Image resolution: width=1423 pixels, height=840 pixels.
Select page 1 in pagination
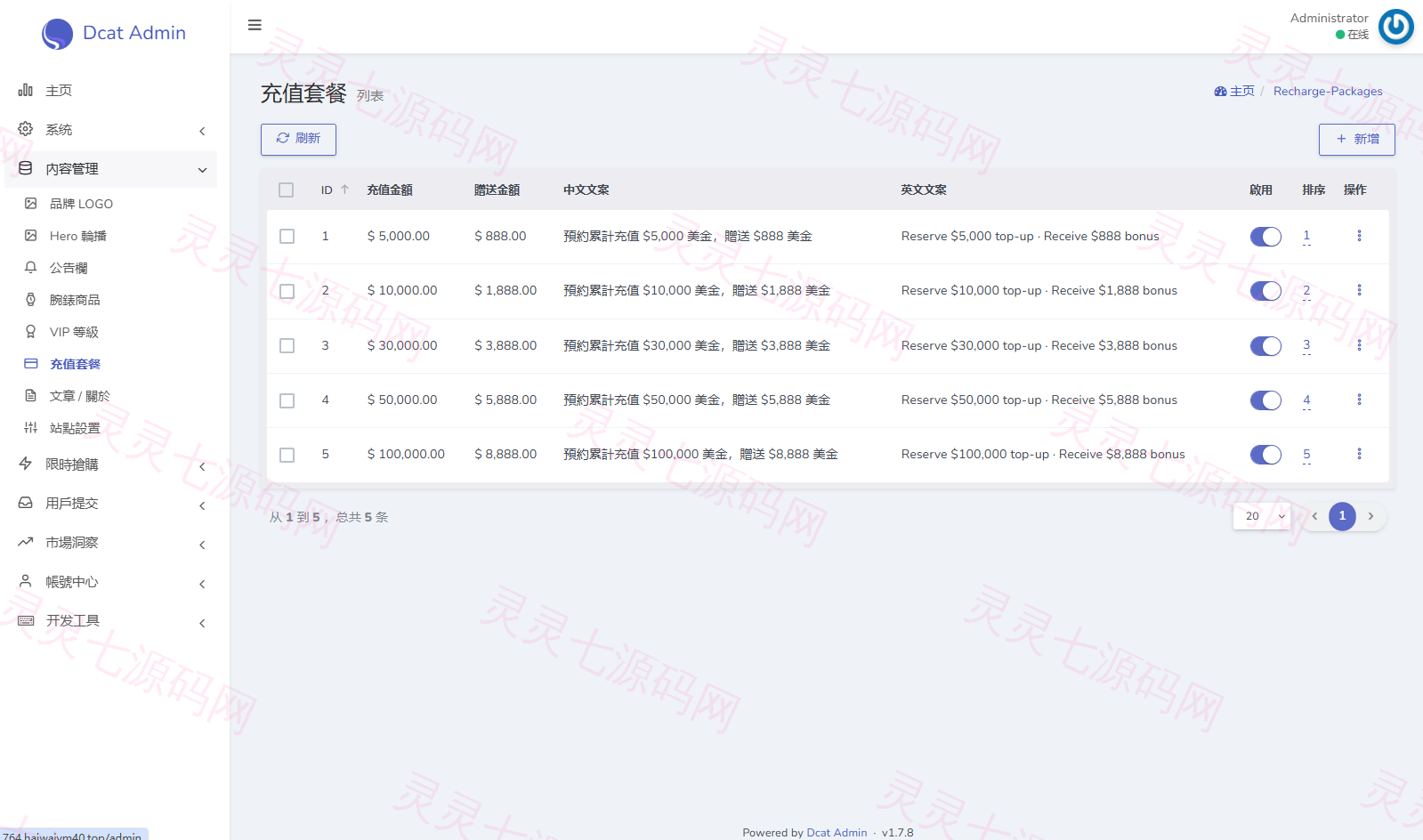tap(1342, 516)
